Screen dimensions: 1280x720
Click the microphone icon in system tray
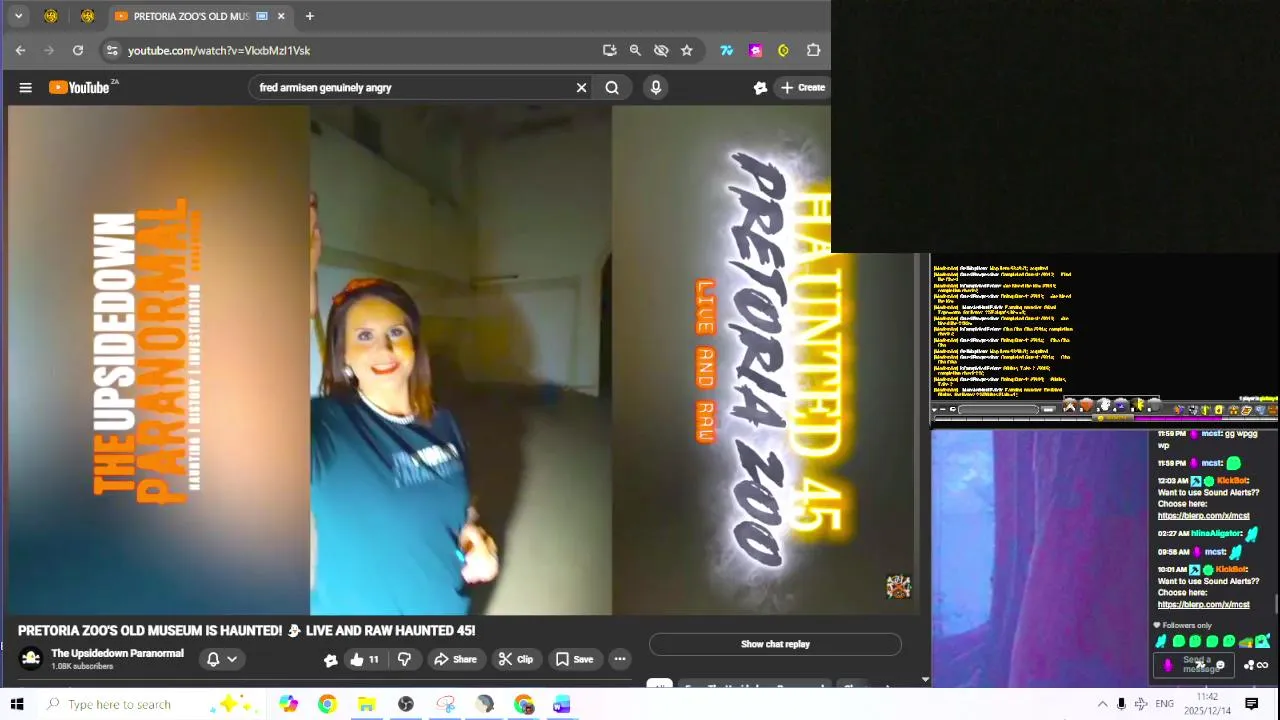pyautogui.click(x=1121, y=704)
